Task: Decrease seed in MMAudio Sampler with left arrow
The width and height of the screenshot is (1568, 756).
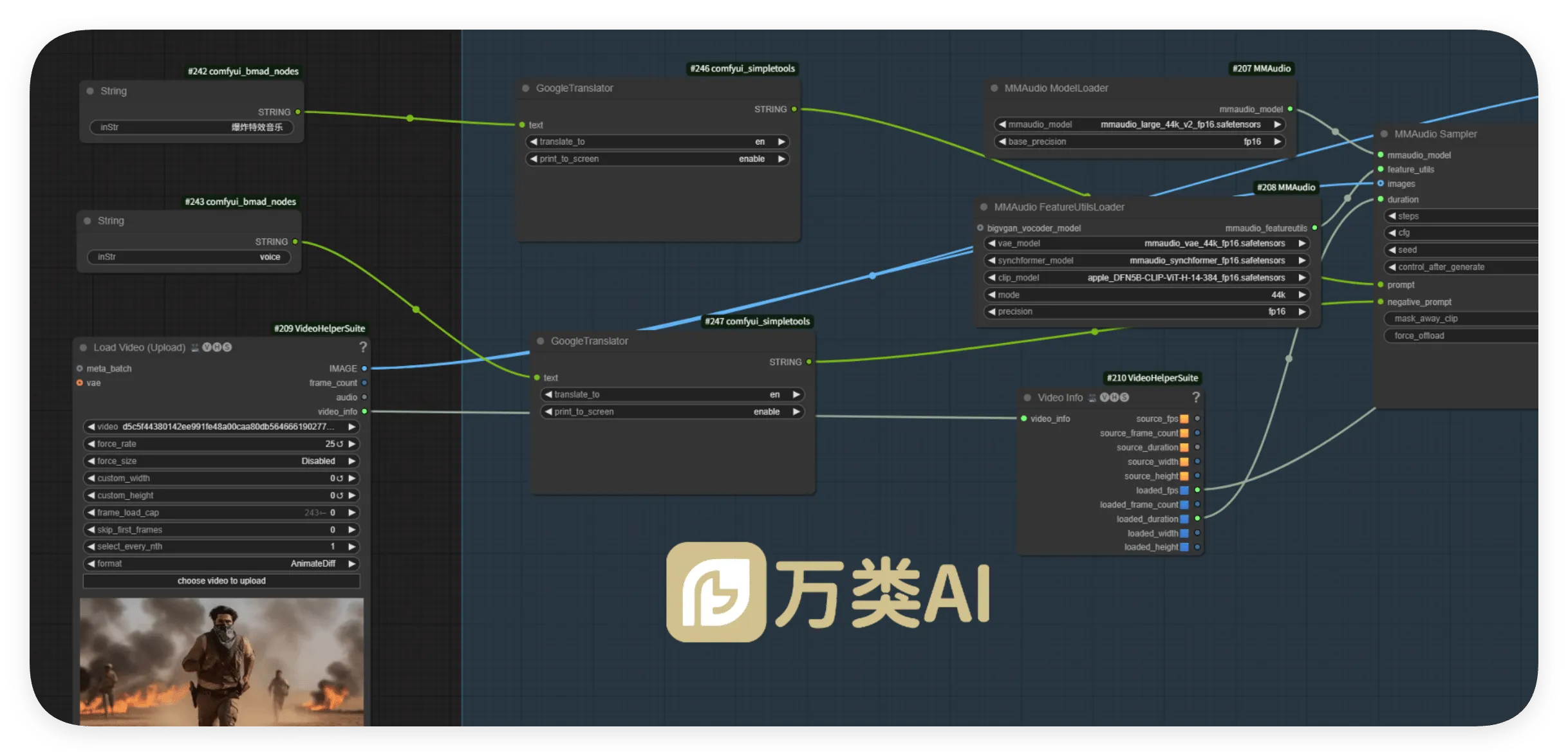Action: click(1392, 250)
